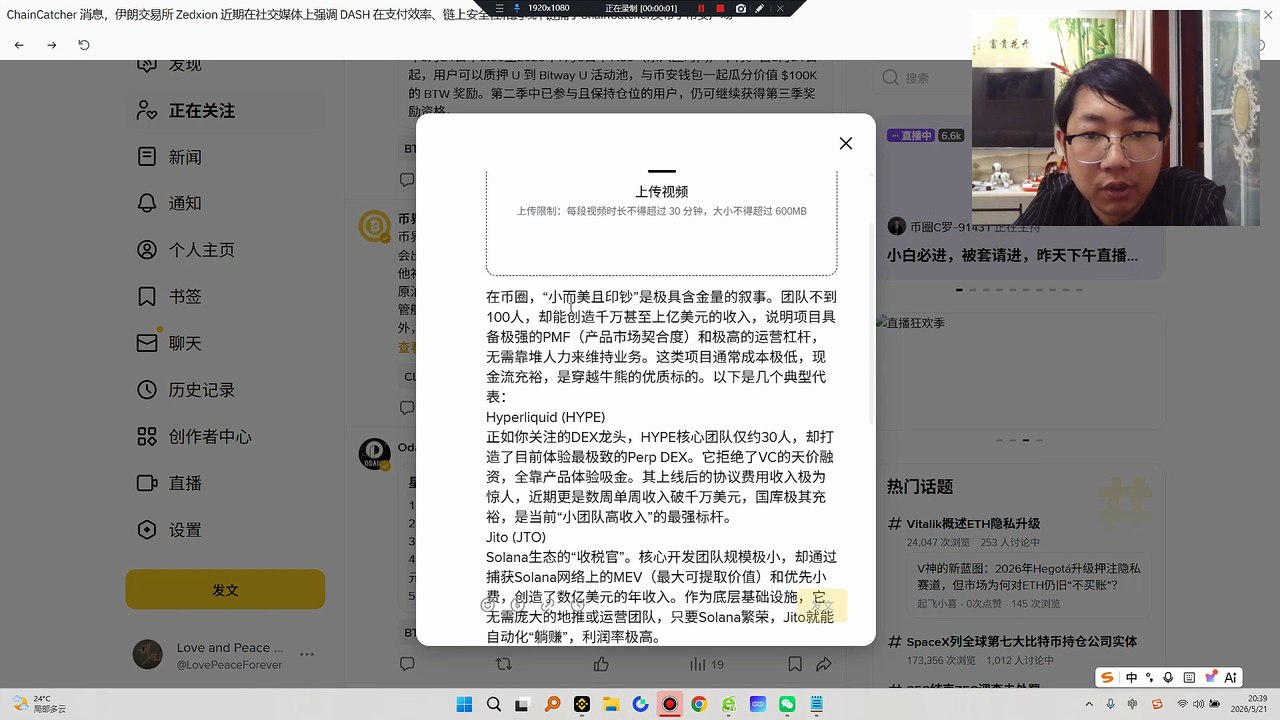Screen dimensions: 1280x720
Task: Open volume control in system tray
Action: pos(1199,704)
